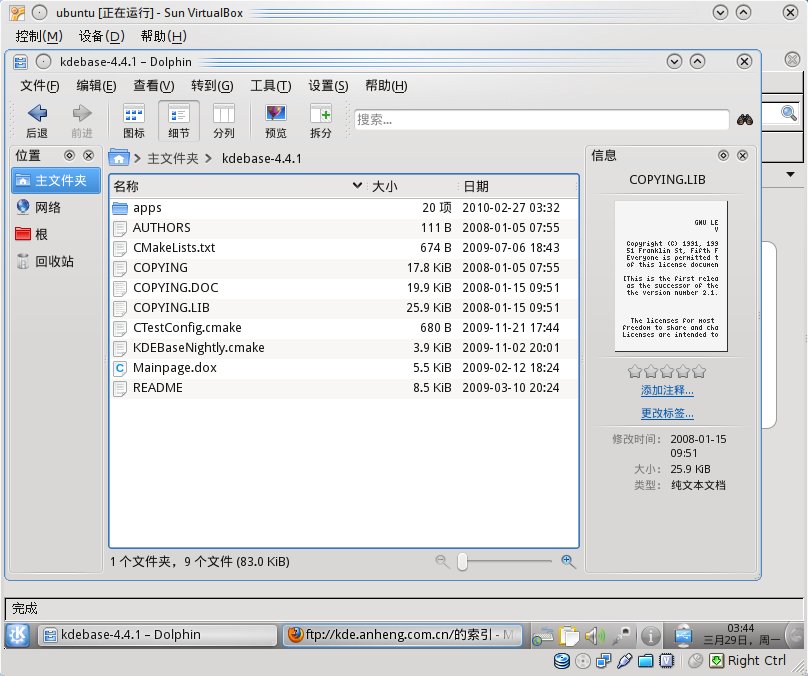This screenshot has height=676, width=808.
Task: Undock the 位置 places panel
Action: [70, 155]
